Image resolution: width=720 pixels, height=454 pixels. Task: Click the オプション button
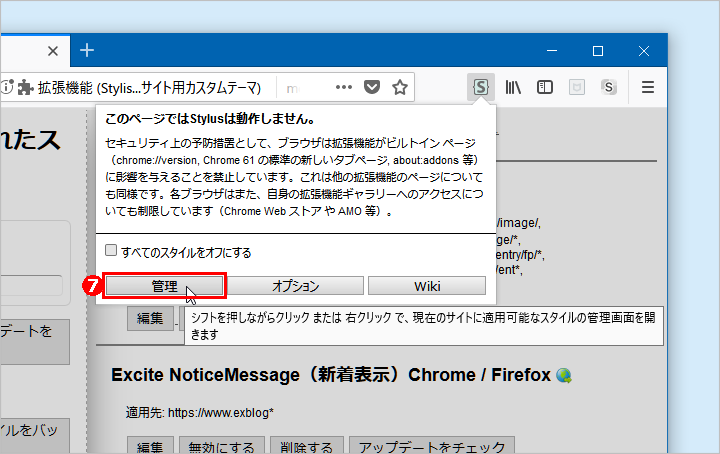pos(295,286)
